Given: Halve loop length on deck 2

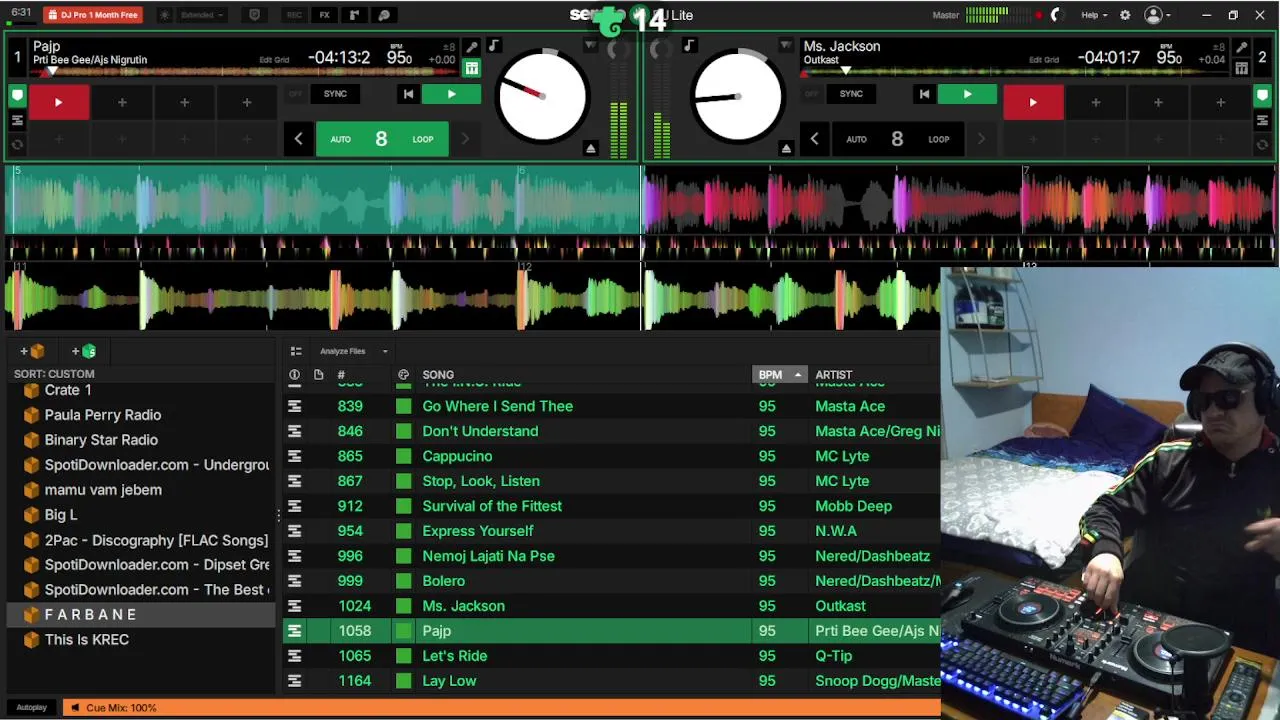Looking at the screenshot, I should coord(814,139).
